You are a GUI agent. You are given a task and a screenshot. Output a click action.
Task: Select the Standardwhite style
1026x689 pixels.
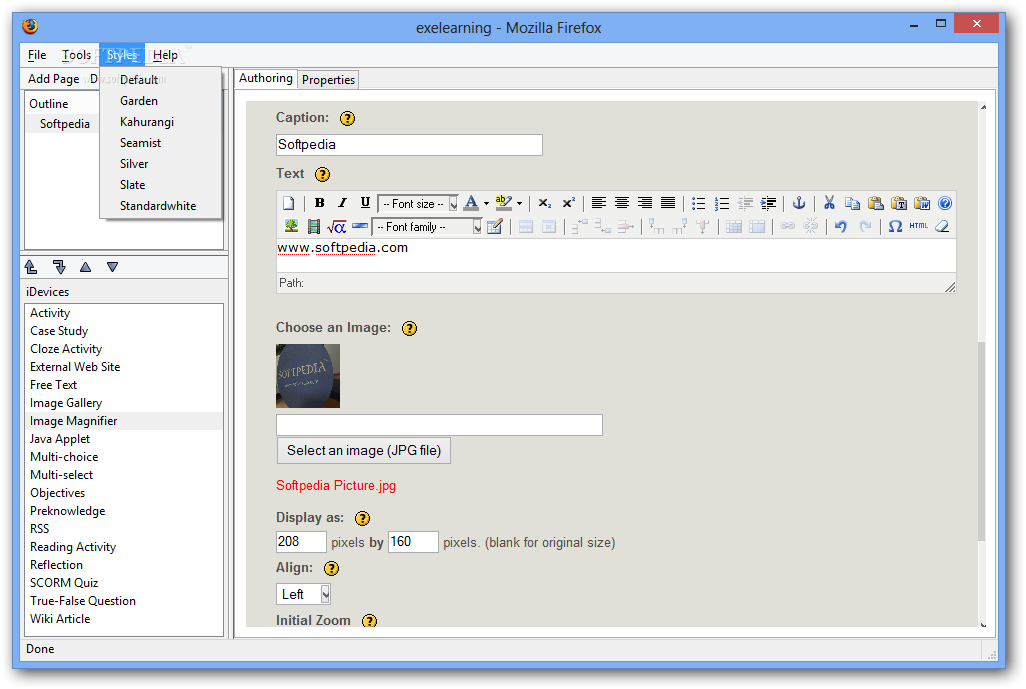pos(160,205)
